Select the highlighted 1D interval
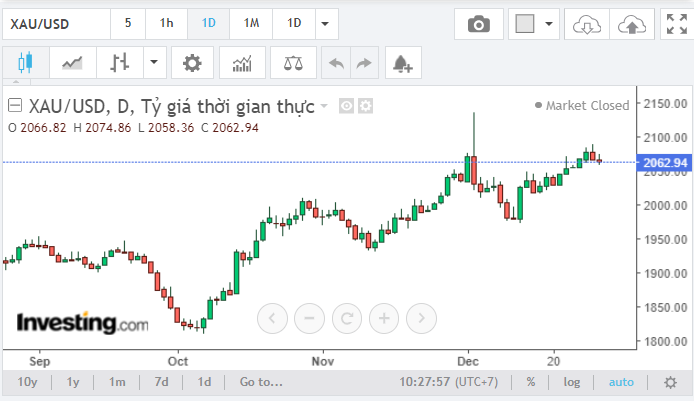 point(208,23)
